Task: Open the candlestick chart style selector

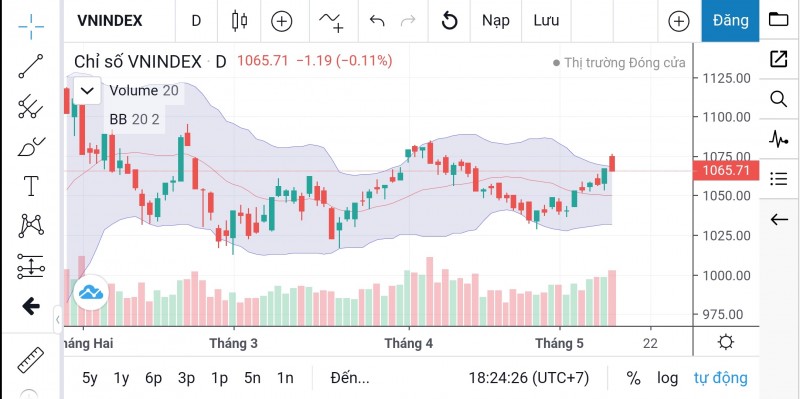Action: [x=239, y=21]
